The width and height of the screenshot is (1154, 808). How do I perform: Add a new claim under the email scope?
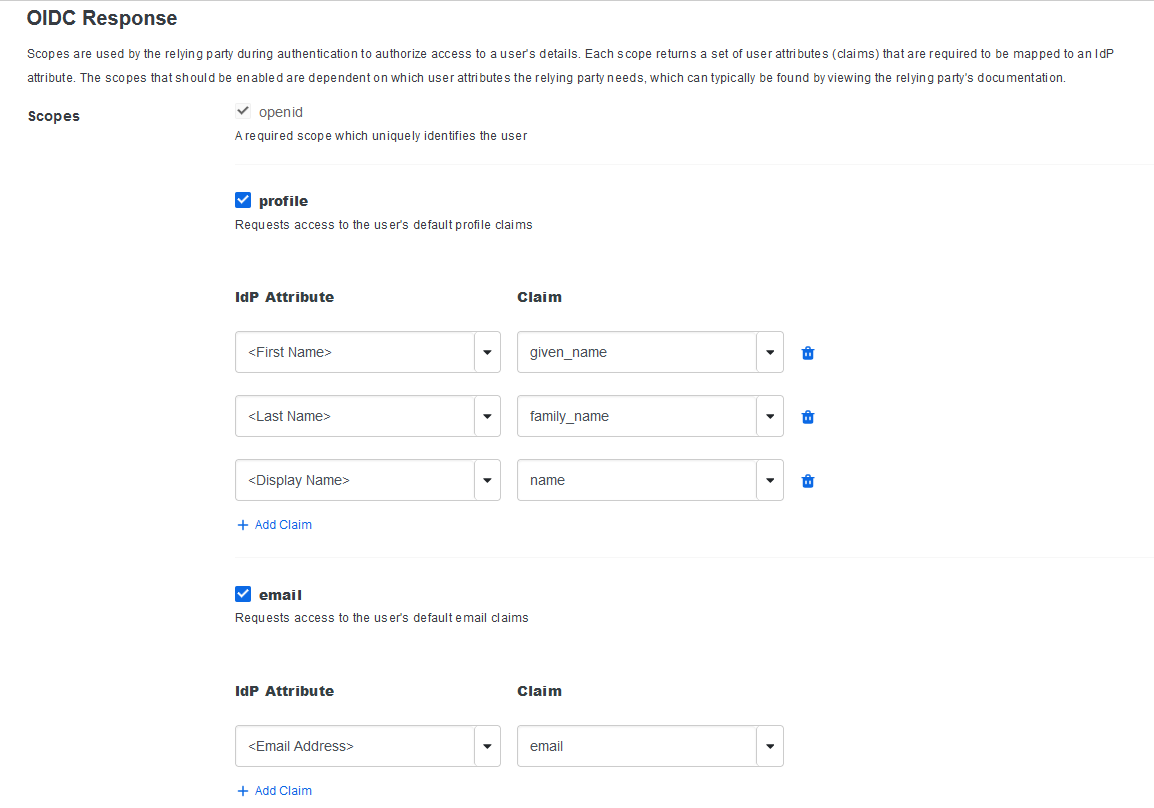click(x=280, y=790)
